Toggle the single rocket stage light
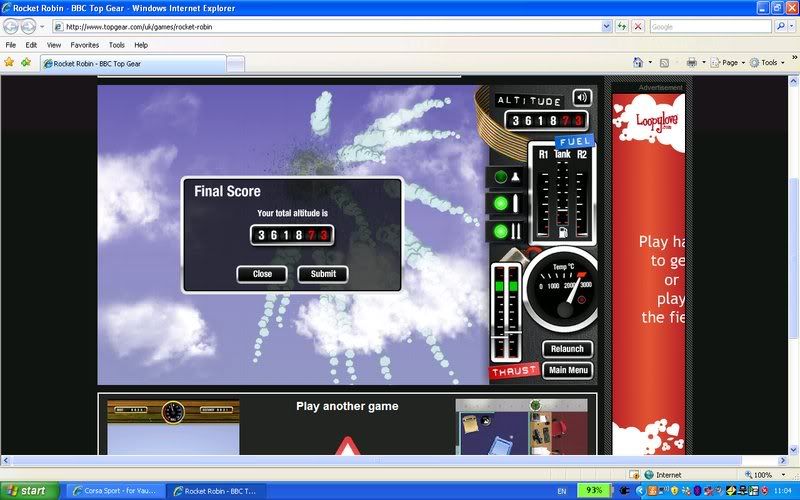The width and height of the screenshot is (800, 500). (501, 203)
